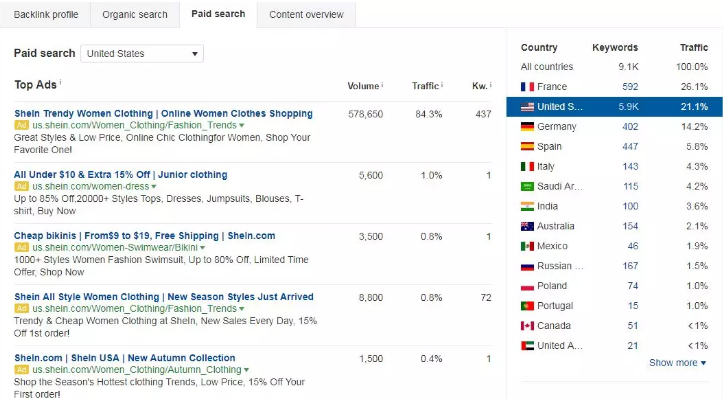Click India keywords count 100
This screenshot has height=409, width=723.
click(x=630, y=206)
